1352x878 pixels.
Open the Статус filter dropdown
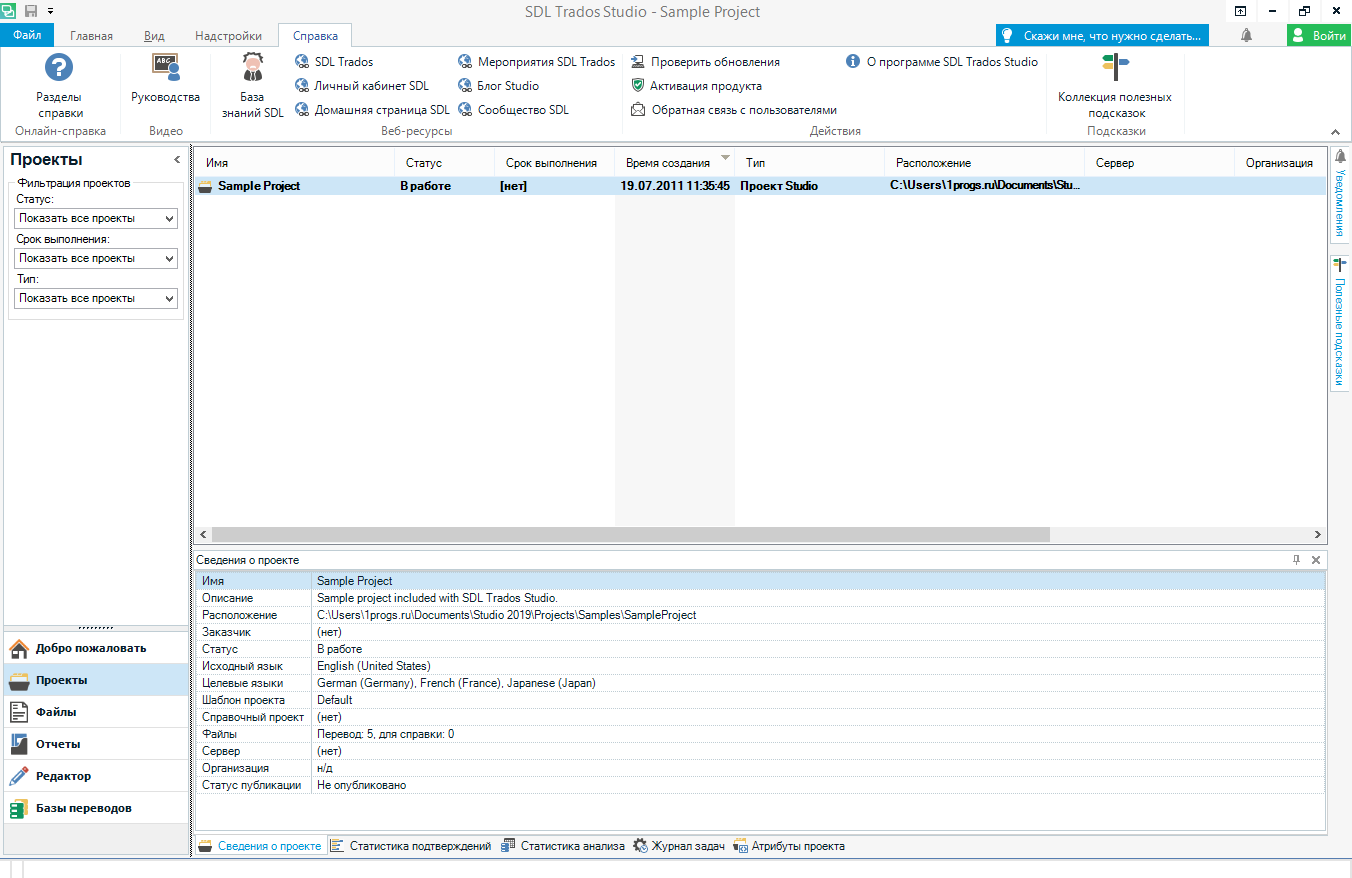pos(96,218)
